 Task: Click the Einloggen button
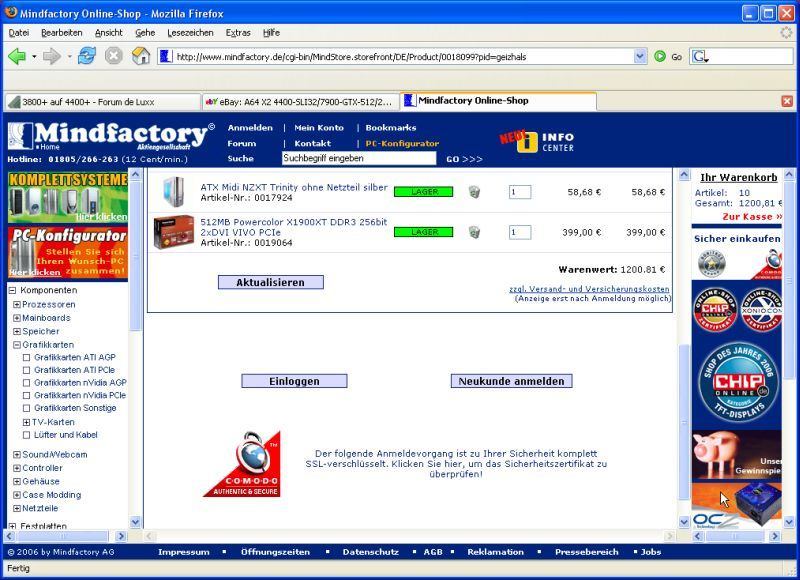[x=294, y=381]
